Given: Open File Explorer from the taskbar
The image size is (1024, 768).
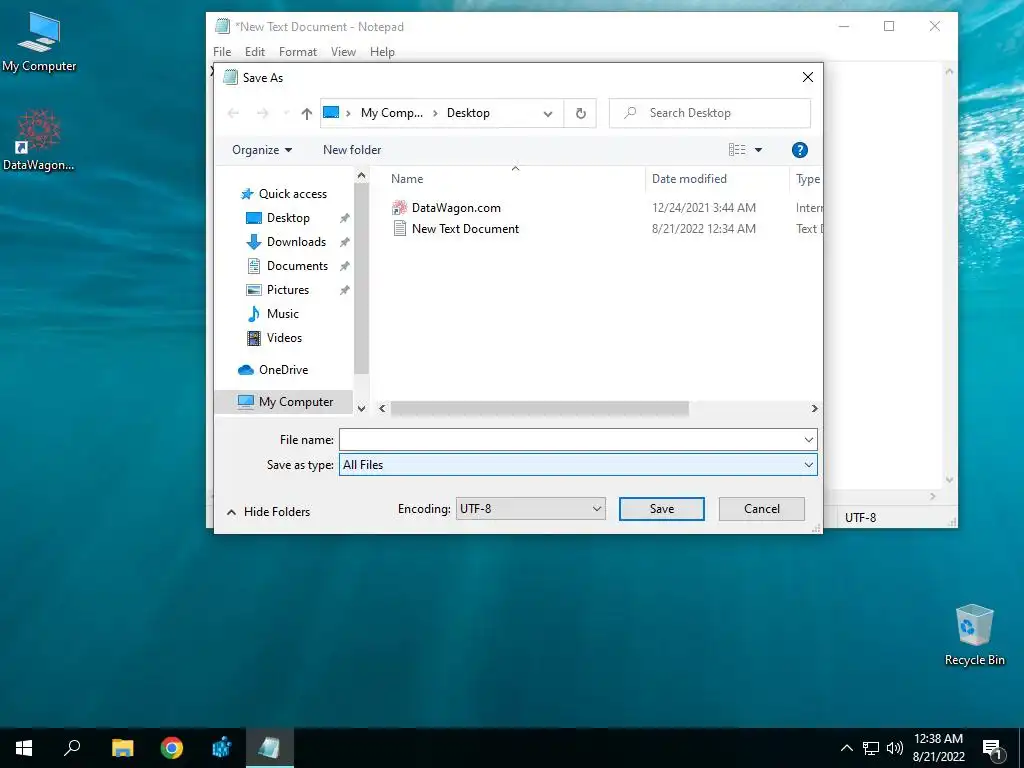Looking at the screenshot, I should (x=122, y=748).
